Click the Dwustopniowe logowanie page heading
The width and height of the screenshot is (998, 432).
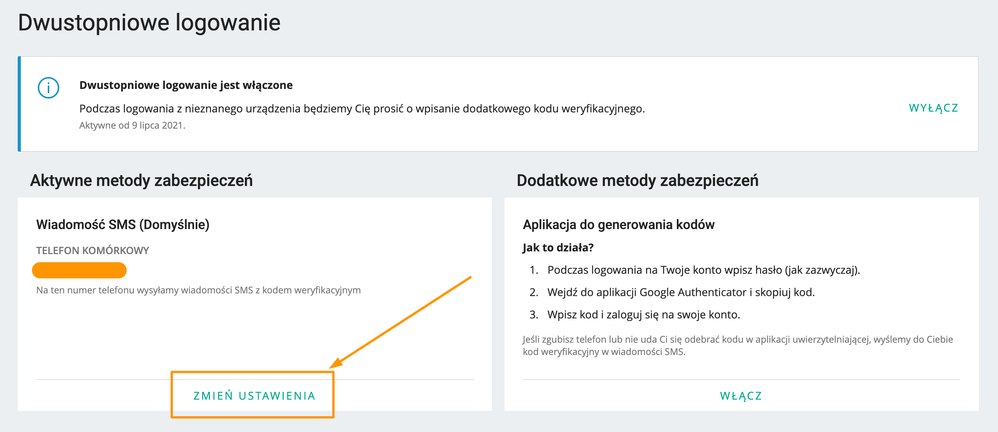(x=149, y=23)
